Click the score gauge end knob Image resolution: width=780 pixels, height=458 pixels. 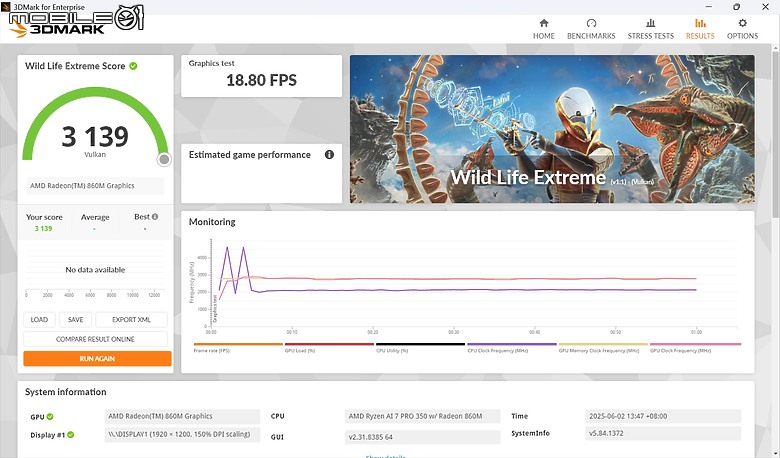point(164,159)
